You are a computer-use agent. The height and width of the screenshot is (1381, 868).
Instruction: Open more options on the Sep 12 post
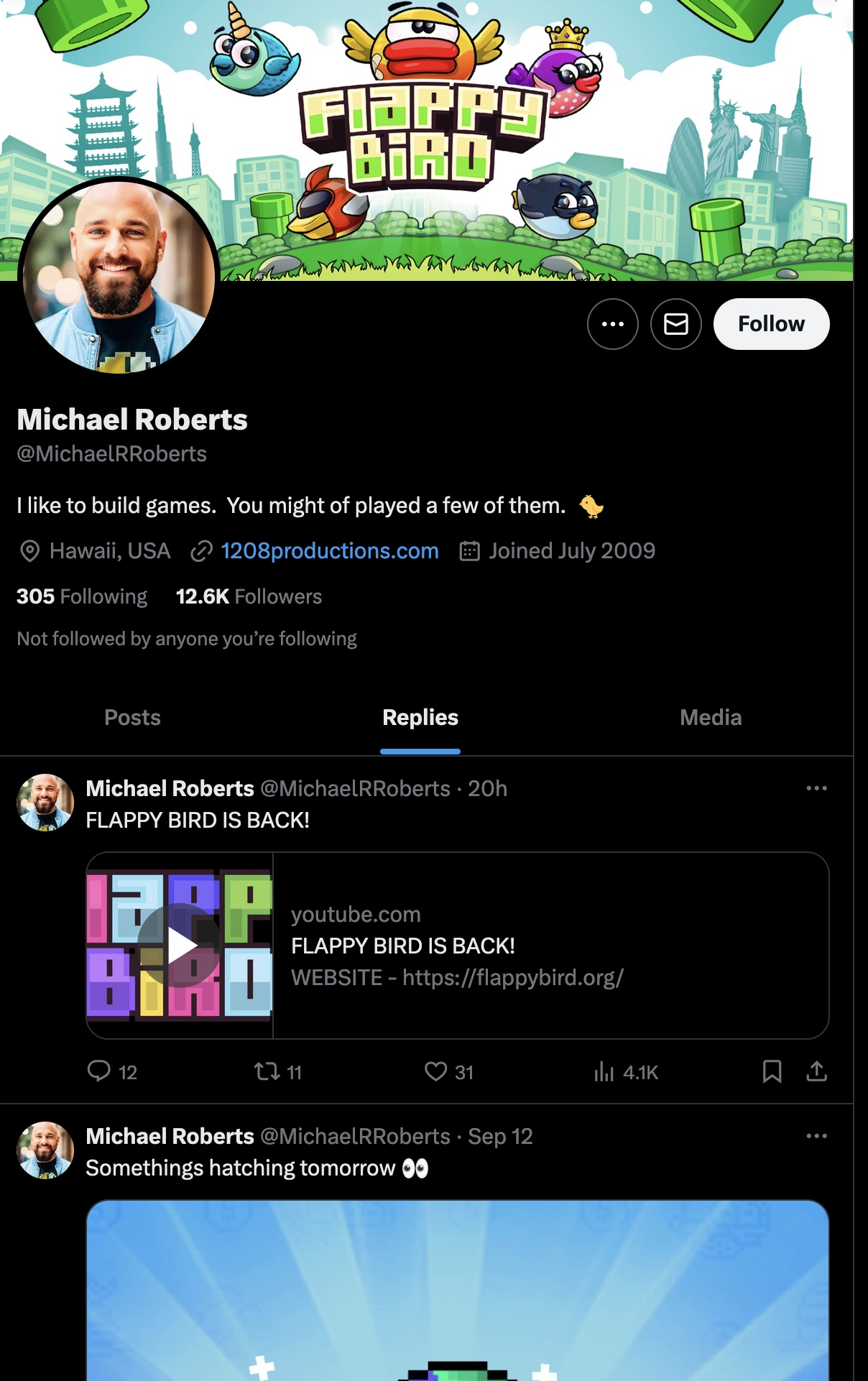816,1136
